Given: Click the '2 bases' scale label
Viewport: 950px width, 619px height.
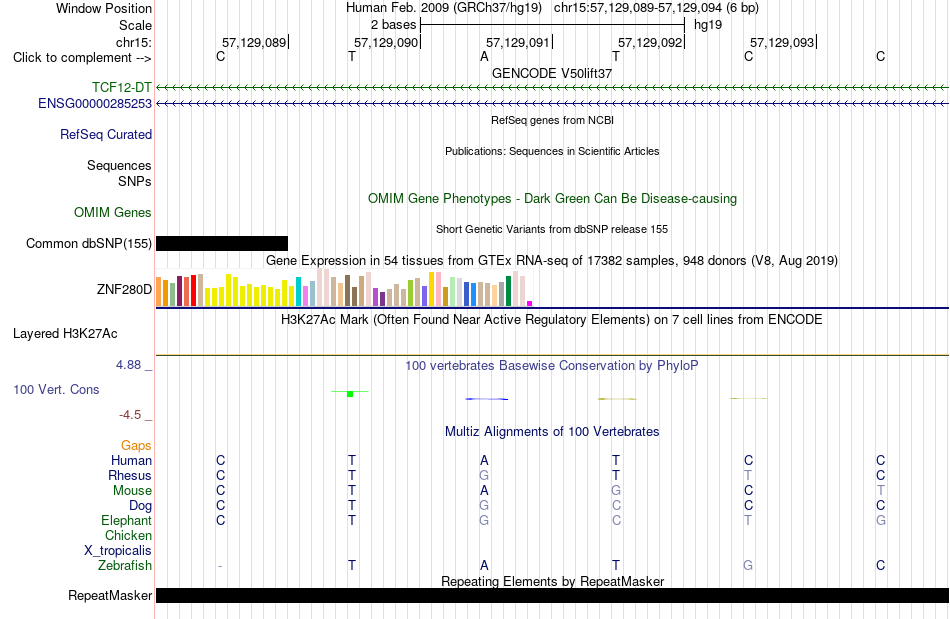Looking at the screenshot, I should (x=394, y=25).
